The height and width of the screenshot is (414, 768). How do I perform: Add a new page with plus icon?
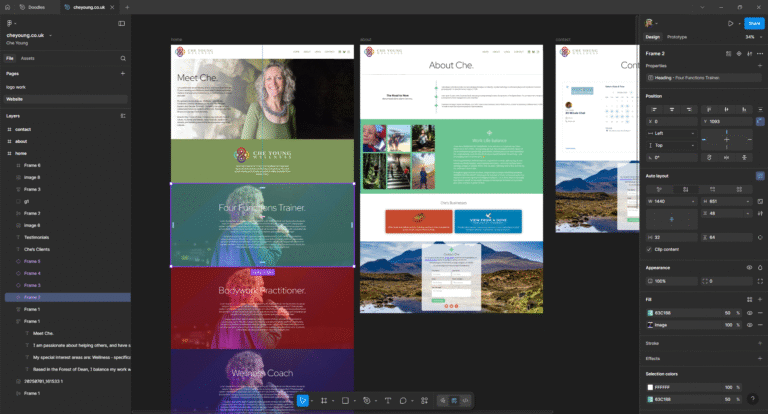click(x=122, y=73)
